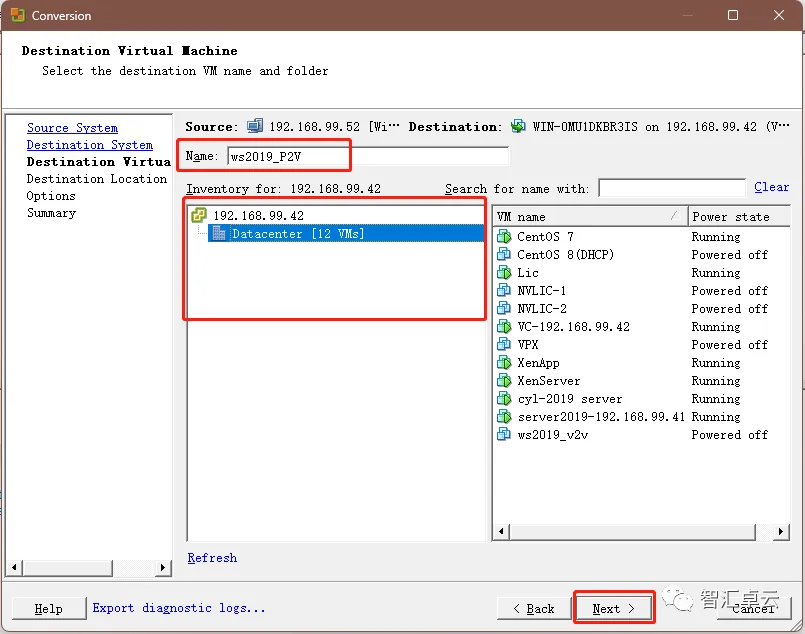The image size is (805, 634).
Task: Select the CentOS 7 row name
Action: (545, 237)
